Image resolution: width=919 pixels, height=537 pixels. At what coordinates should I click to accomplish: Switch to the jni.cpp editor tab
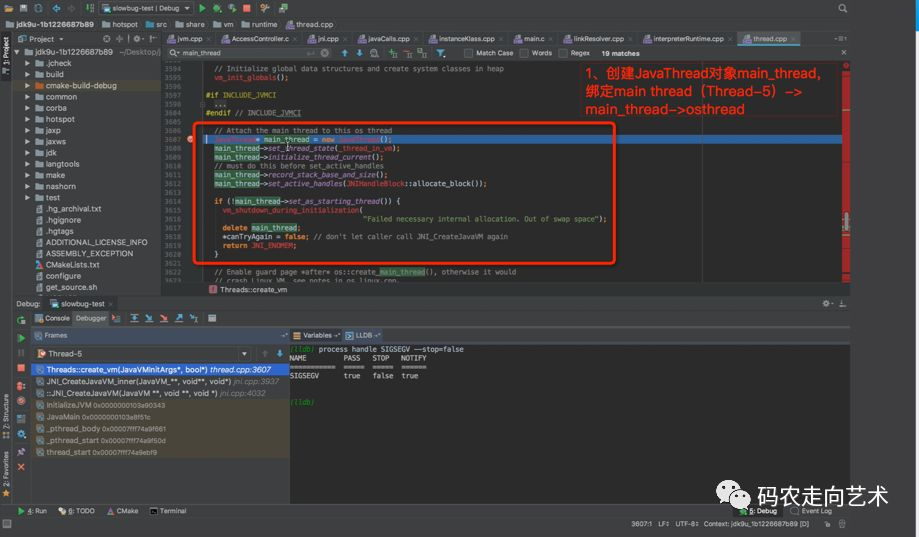328,39
